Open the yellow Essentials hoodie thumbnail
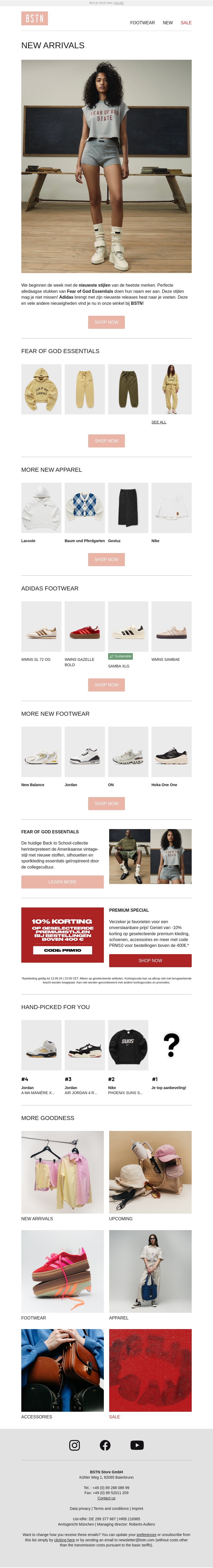Image resolution: width=213 pixels, height=1568 pixels. (x=41, y=390)
